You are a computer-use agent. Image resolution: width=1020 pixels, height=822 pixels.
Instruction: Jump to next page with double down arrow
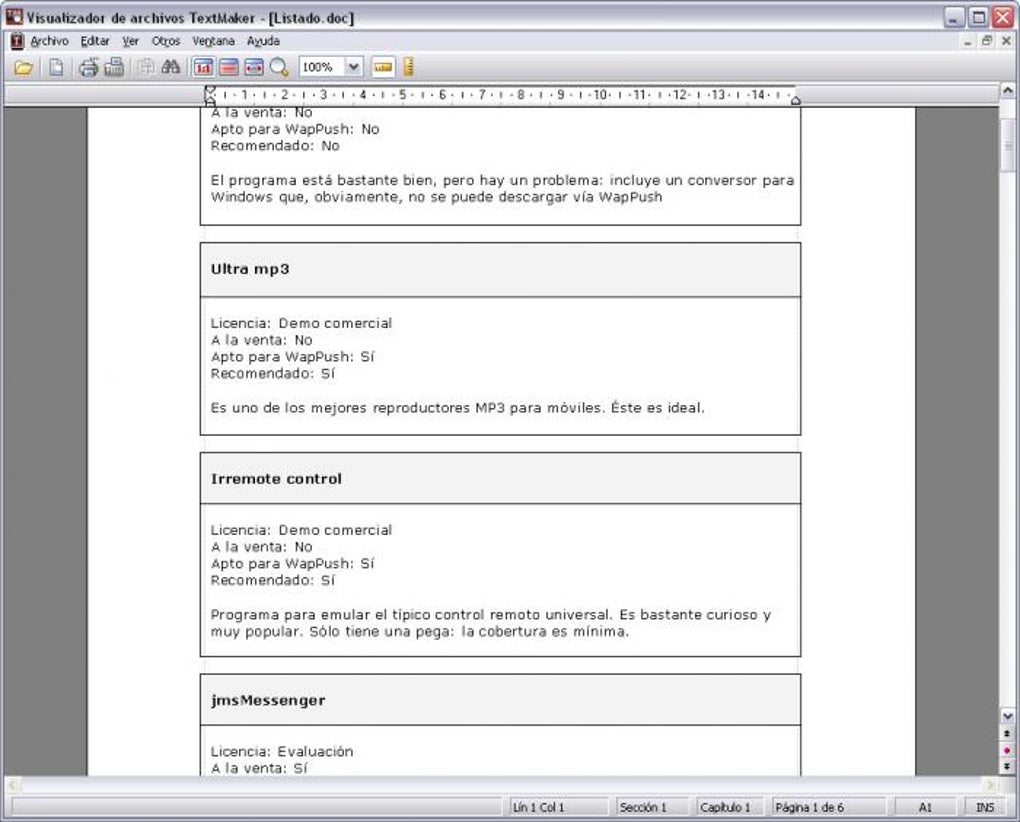[x=1007, y=766]
